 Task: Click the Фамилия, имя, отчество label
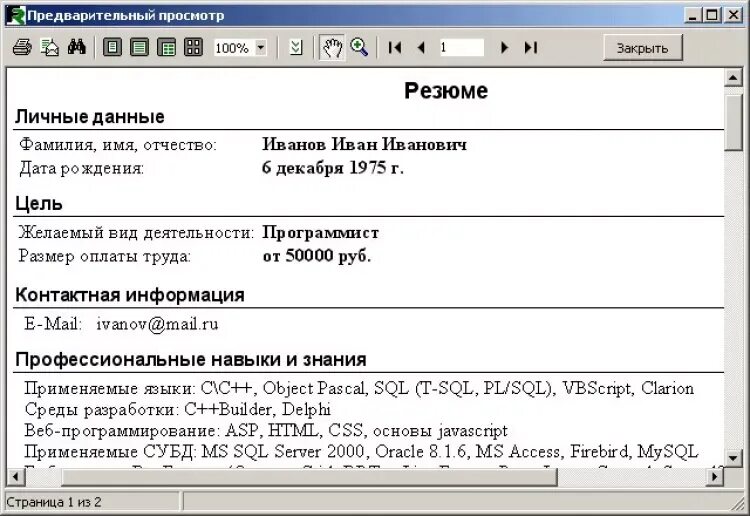118,144
